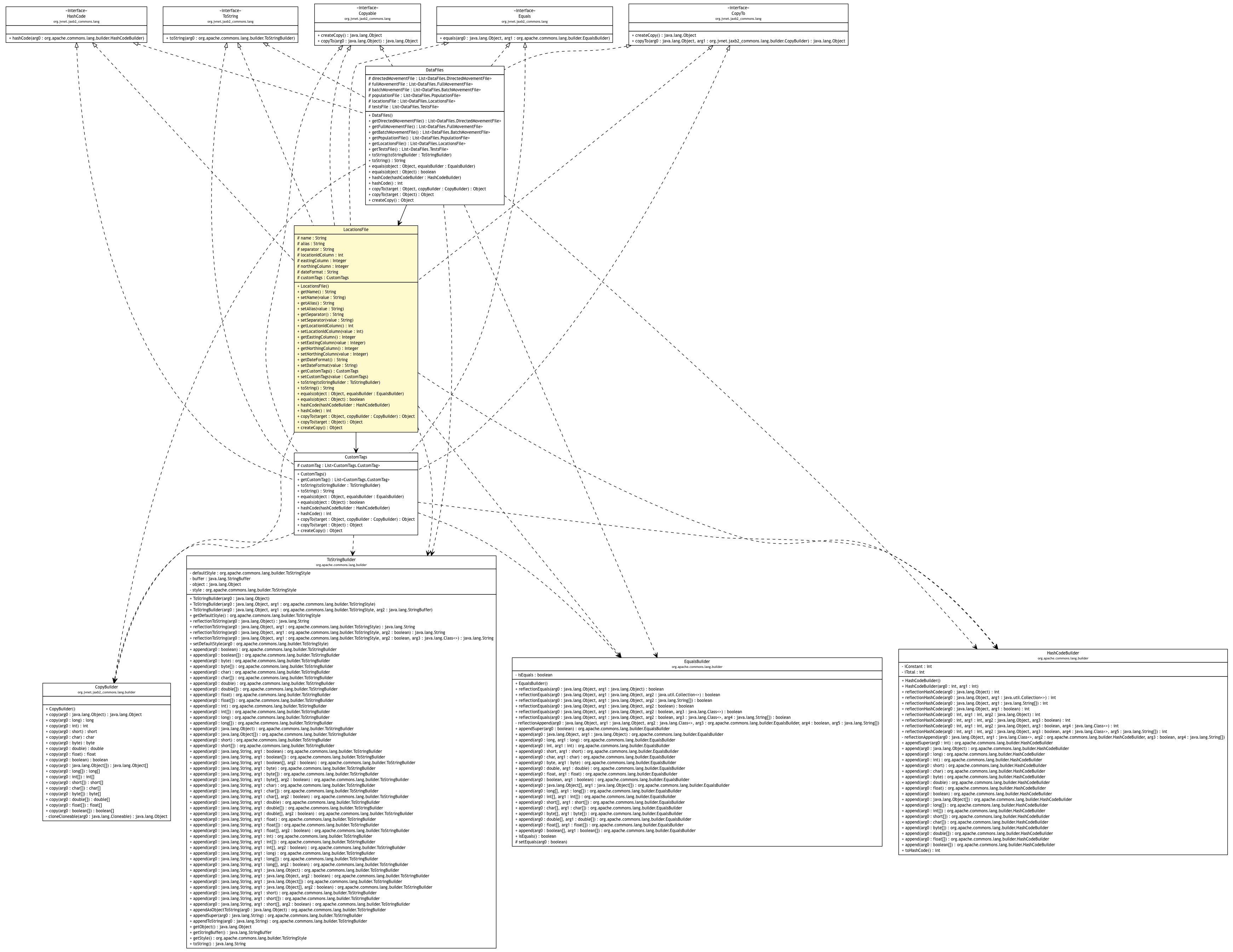
Task: Click getTestsFile() in DataFiles
Action: 408,149
